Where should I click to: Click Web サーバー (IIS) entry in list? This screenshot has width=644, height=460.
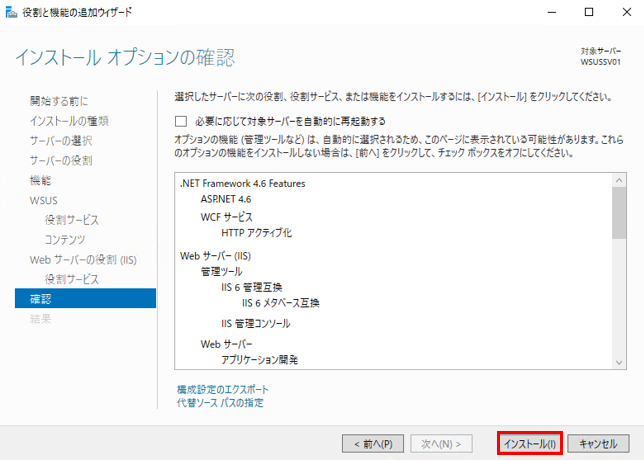pyautogui.click(x=215, y=256)
